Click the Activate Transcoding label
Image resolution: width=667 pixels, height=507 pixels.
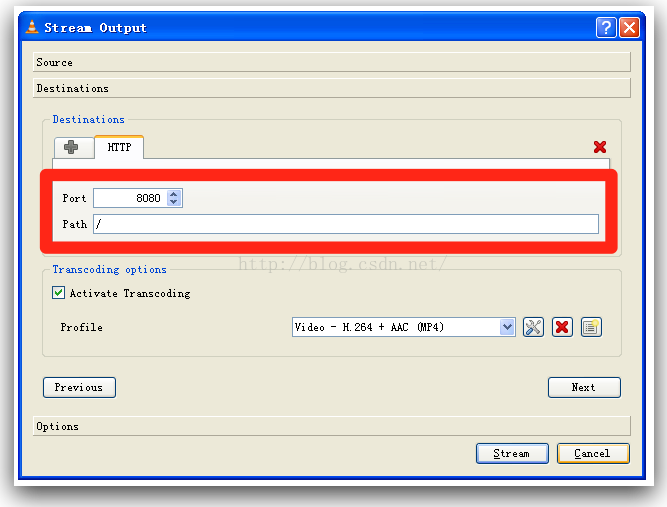(x=130, y=293)
